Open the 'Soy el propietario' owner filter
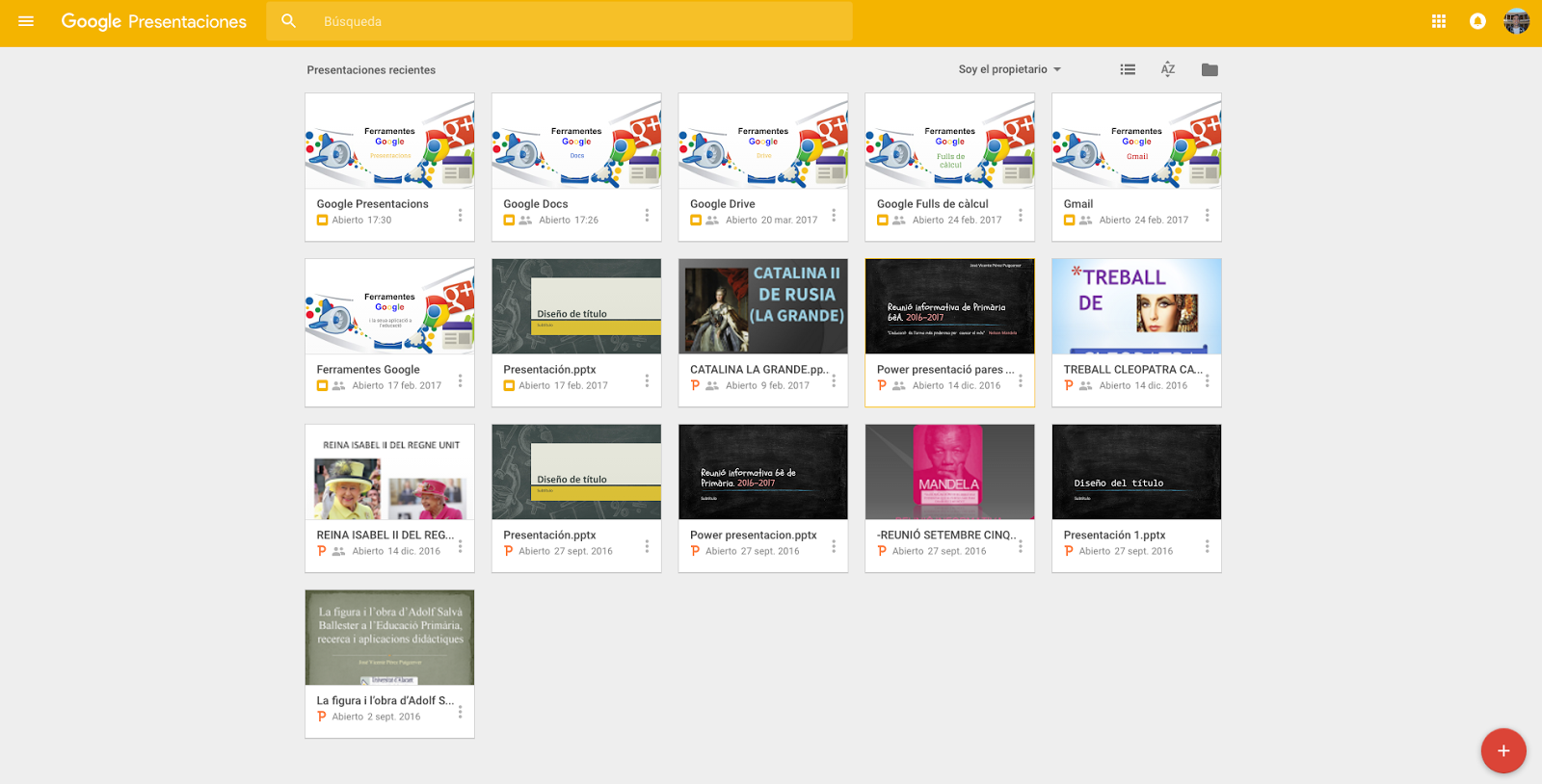 click(1010, 69)
